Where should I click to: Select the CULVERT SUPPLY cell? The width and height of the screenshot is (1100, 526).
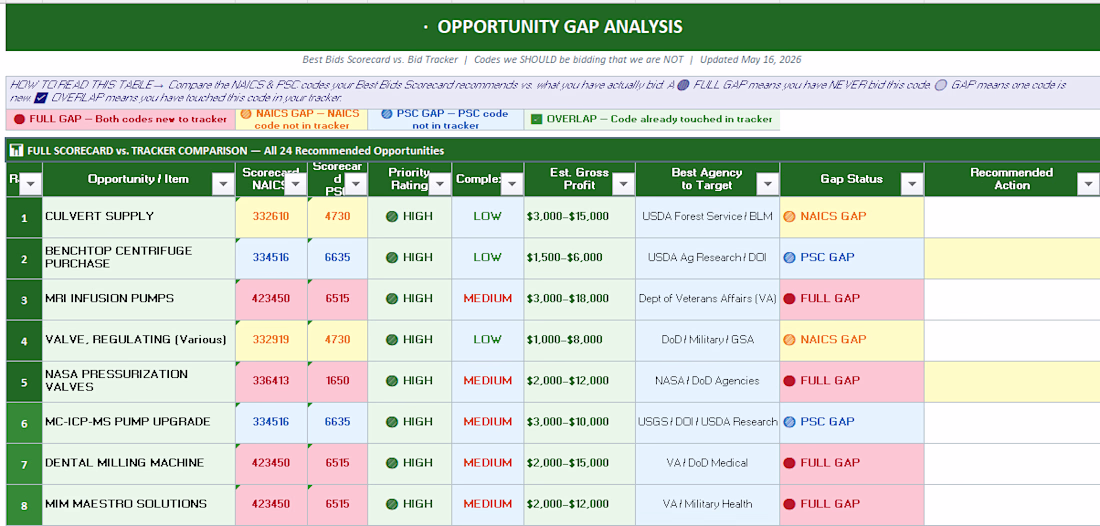coord(139,217)
